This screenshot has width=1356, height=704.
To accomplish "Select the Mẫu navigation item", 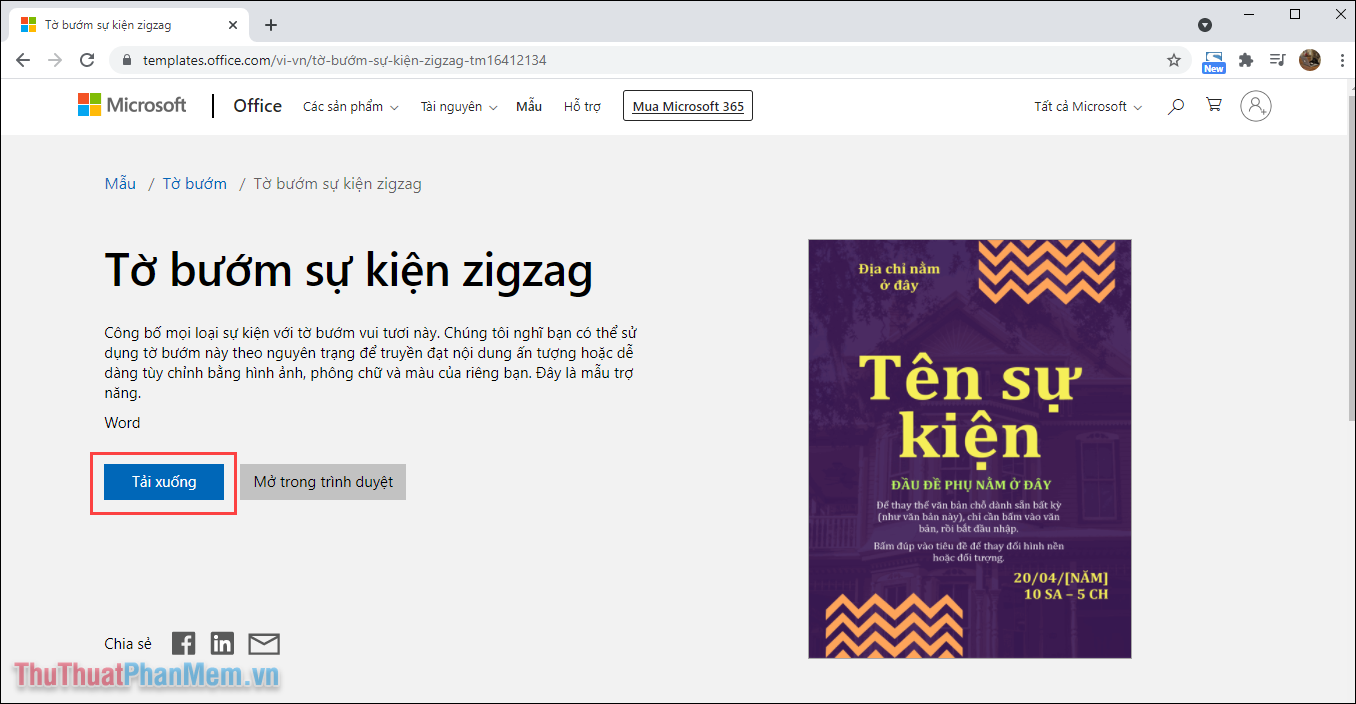I will click(529, 106).
